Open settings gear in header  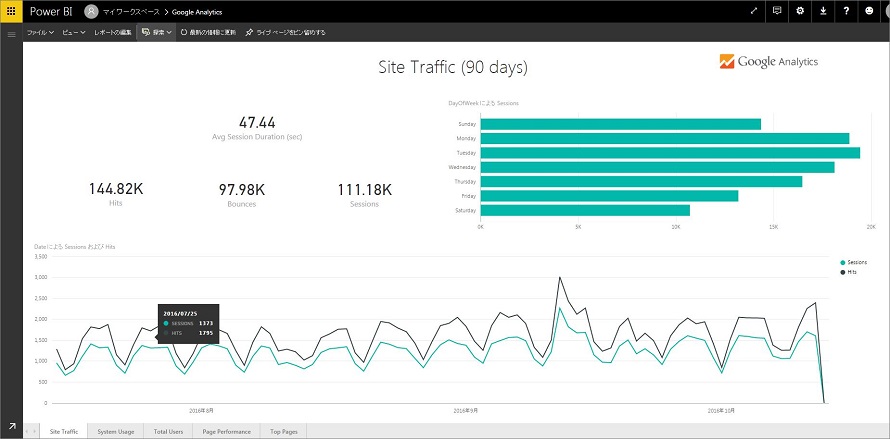point(800,11)
